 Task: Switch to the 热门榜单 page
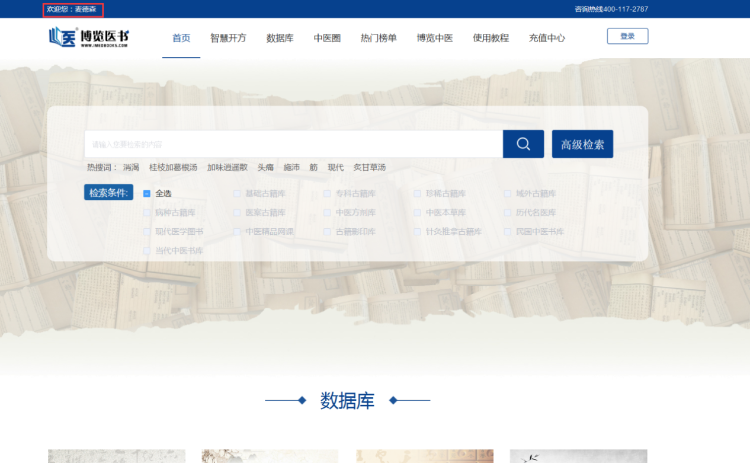click(378, 38)
